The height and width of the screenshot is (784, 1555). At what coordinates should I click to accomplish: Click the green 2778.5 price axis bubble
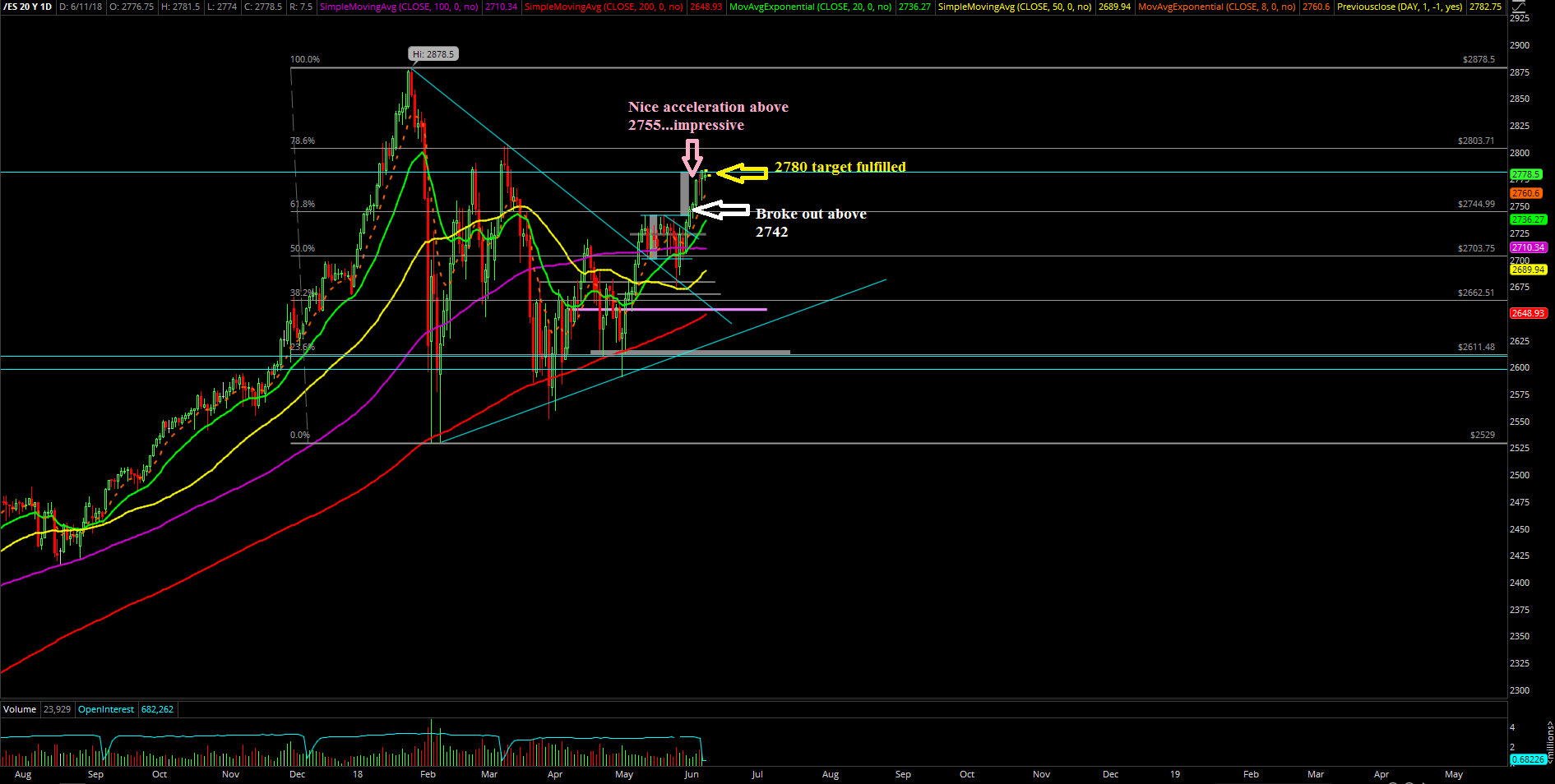1525,174
